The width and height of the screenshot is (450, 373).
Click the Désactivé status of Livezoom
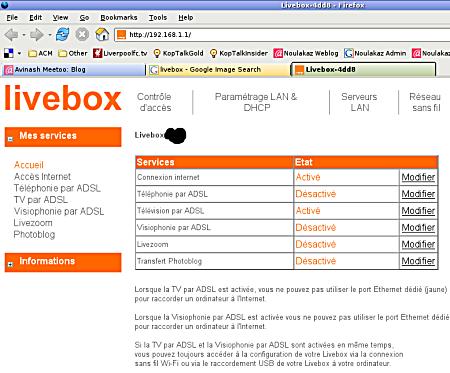316,244
